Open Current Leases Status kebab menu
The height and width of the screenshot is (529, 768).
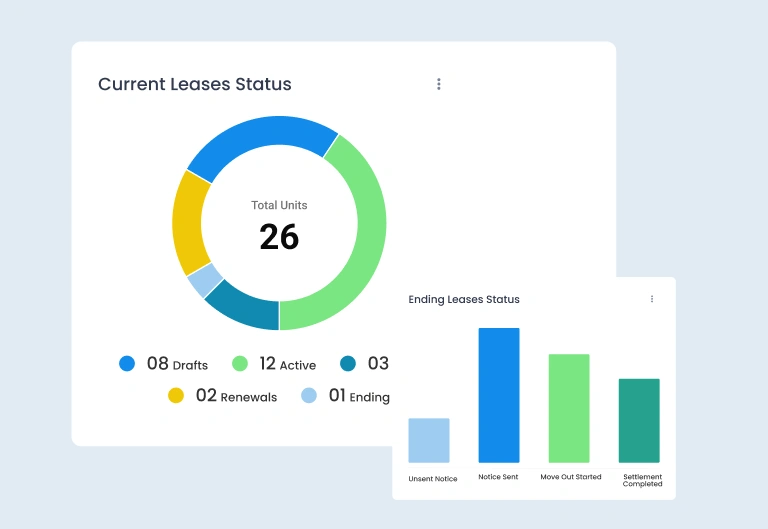(x=438, y=84)
